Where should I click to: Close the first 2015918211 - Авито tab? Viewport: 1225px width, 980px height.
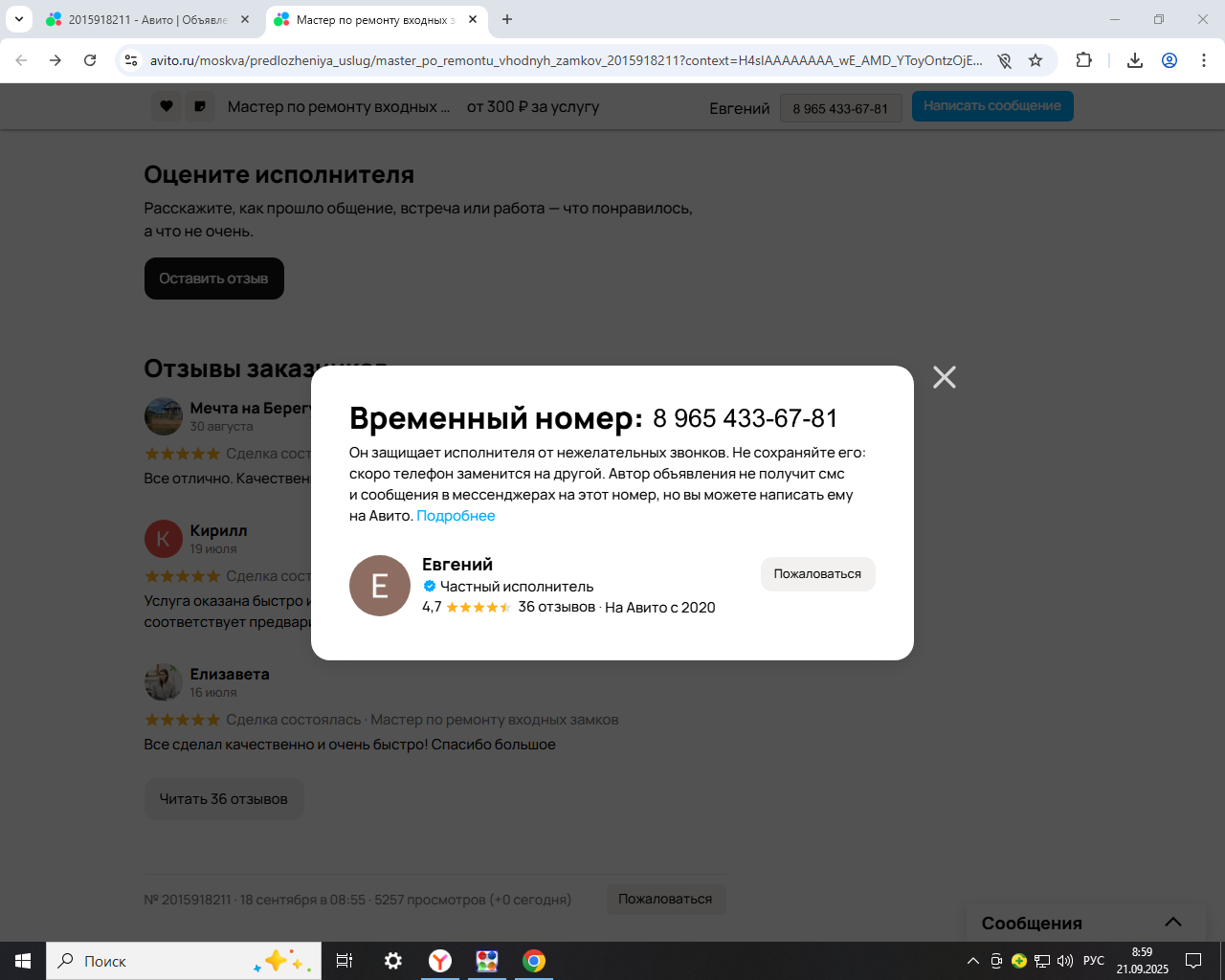244,19
